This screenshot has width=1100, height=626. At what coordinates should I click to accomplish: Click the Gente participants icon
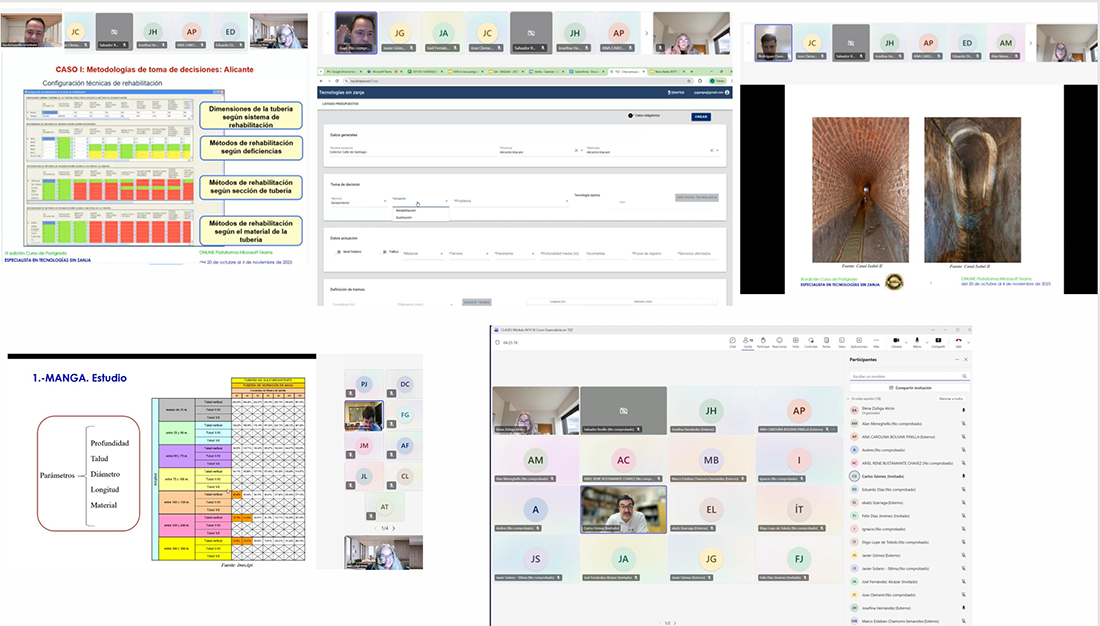tap(748, 340)
